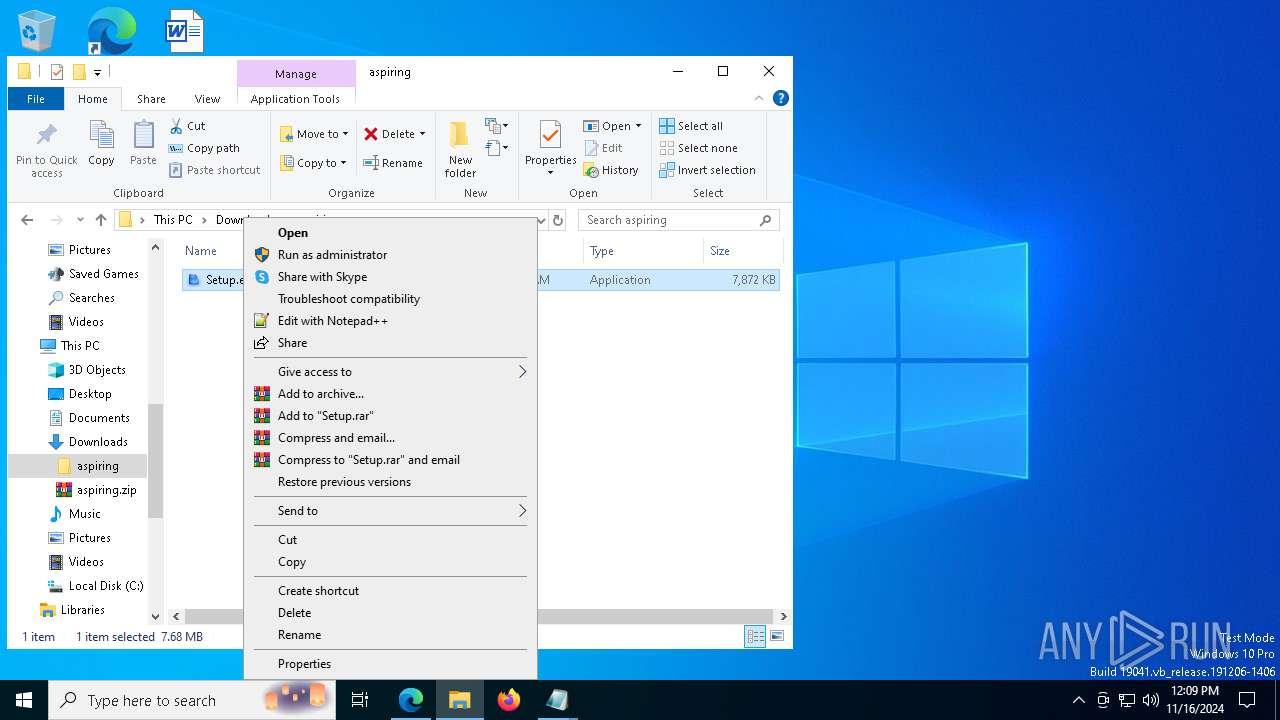This screenshot has height=720, width=1280.
Task: Open the Word desktop shortcut
Action: (184, 31)
